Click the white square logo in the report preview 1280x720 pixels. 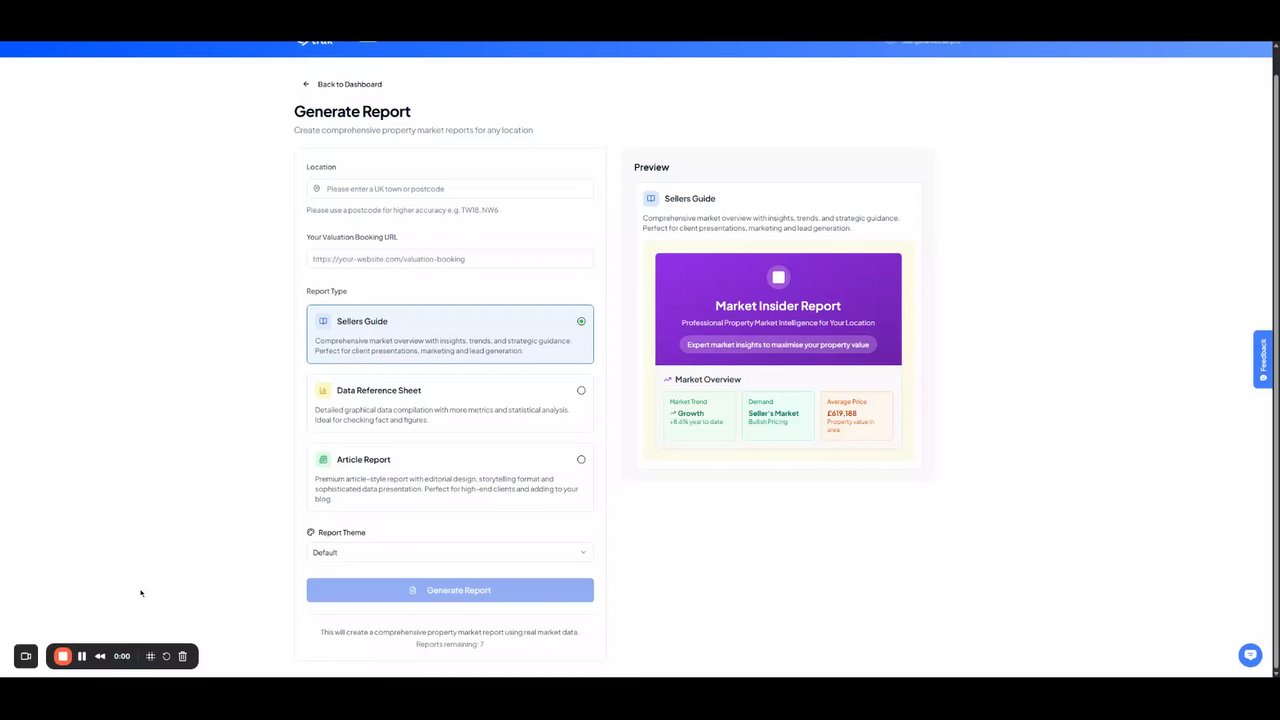coord(778,277)
